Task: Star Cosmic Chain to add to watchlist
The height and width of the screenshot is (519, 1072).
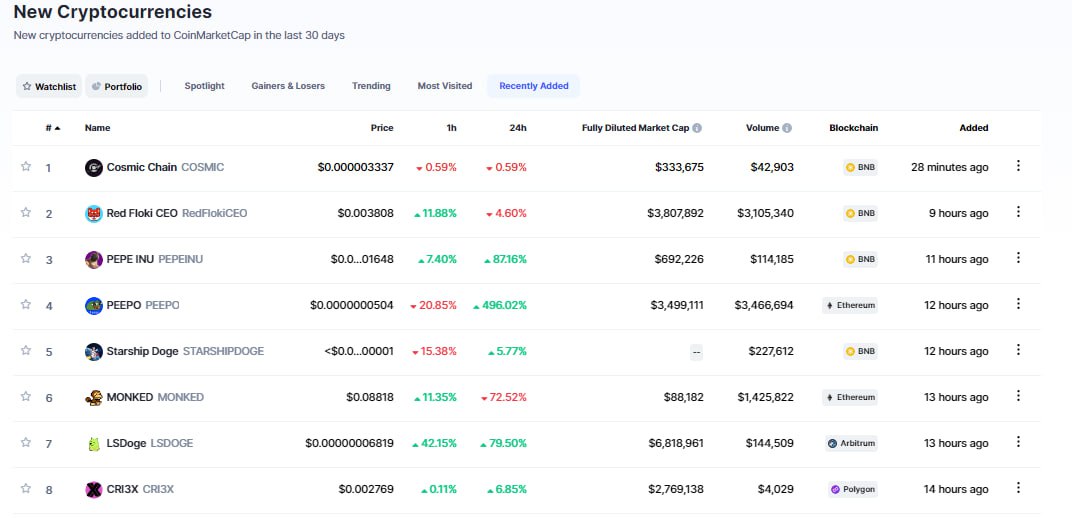Action: (x=26, y=166)
